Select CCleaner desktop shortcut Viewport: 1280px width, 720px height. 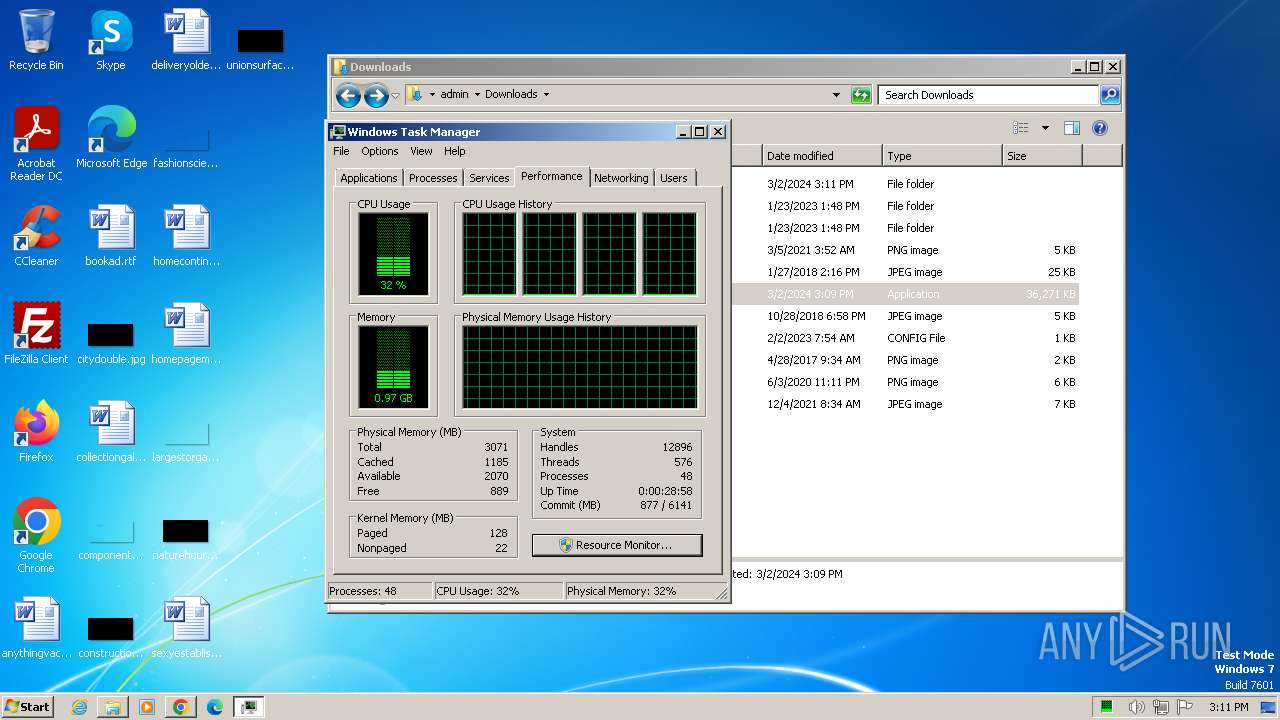click(x=36, y=237)
